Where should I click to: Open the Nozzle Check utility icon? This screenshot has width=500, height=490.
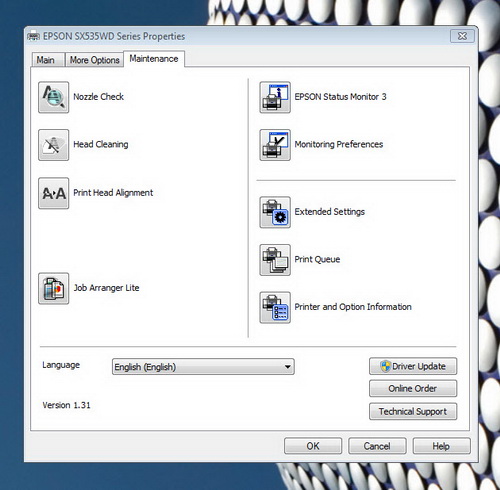[x=54, y=97]
